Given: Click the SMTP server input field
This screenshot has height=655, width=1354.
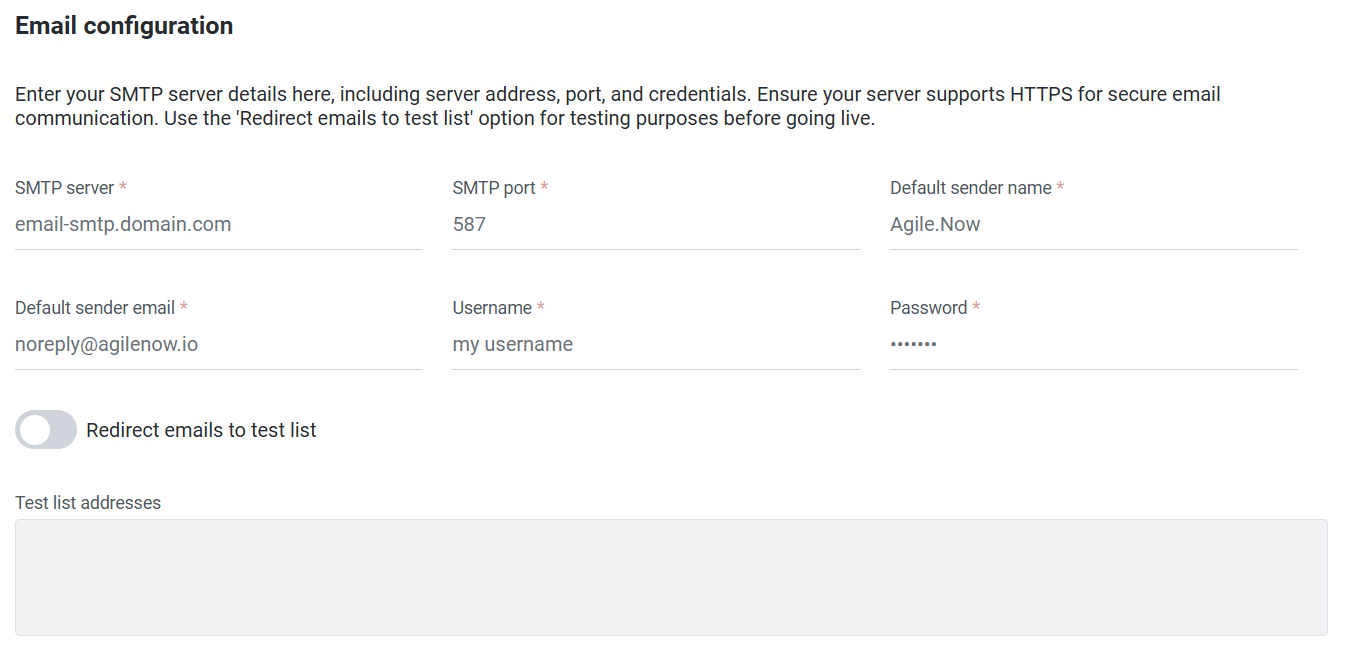Looking at the screenshot, I should 218,224.
